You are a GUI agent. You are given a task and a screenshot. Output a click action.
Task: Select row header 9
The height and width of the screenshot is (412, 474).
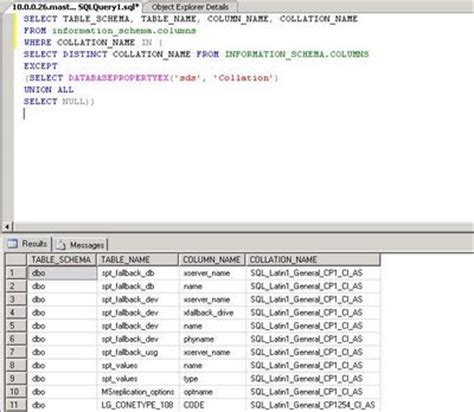pos(16,379)
